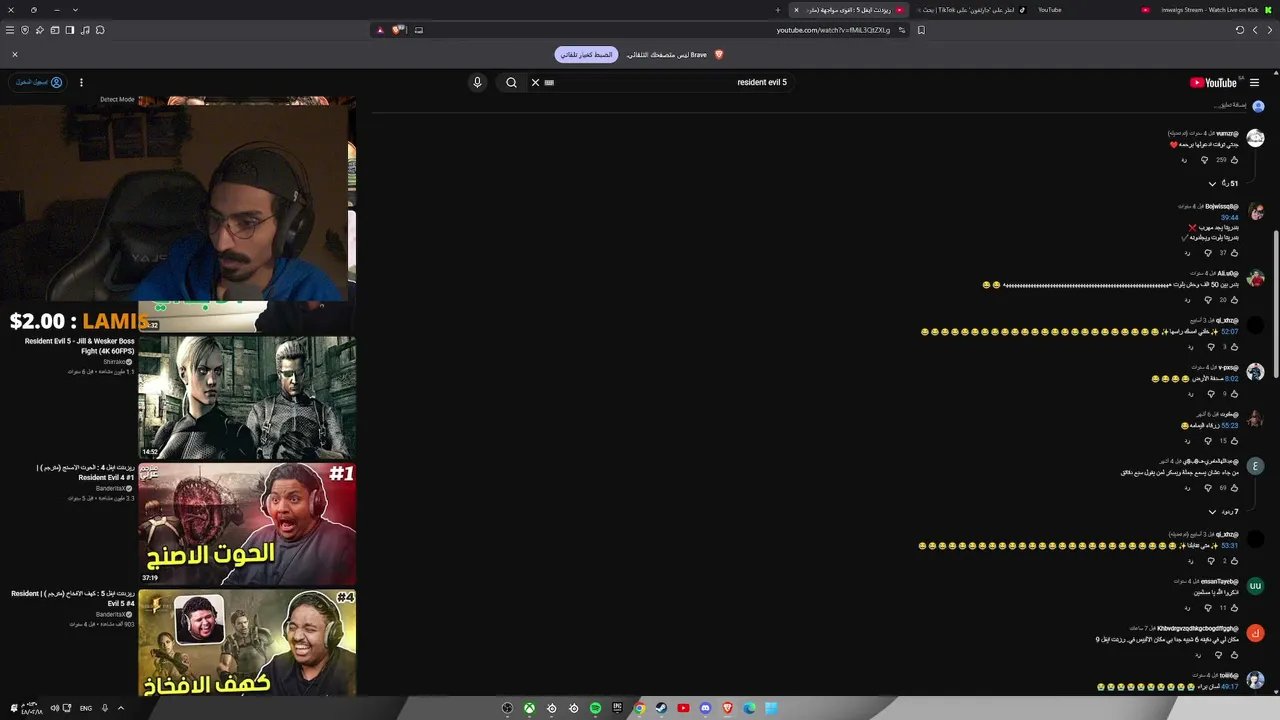Open the on-screen keyboard icon in search box
The image size is (1280, 720).
[549, 82]
